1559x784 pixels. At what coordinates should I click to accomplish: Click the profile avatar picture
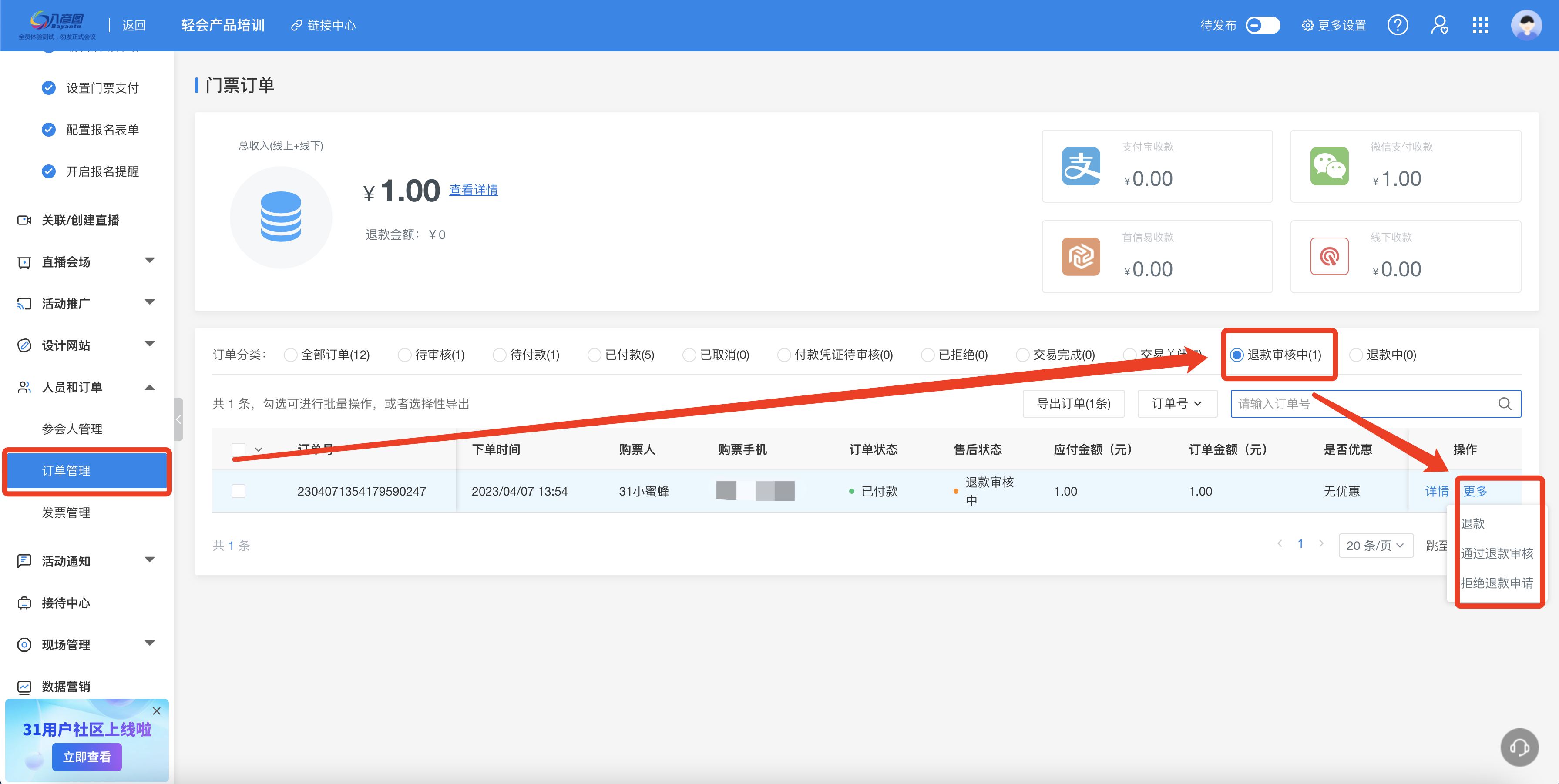tap(1526, 25)
